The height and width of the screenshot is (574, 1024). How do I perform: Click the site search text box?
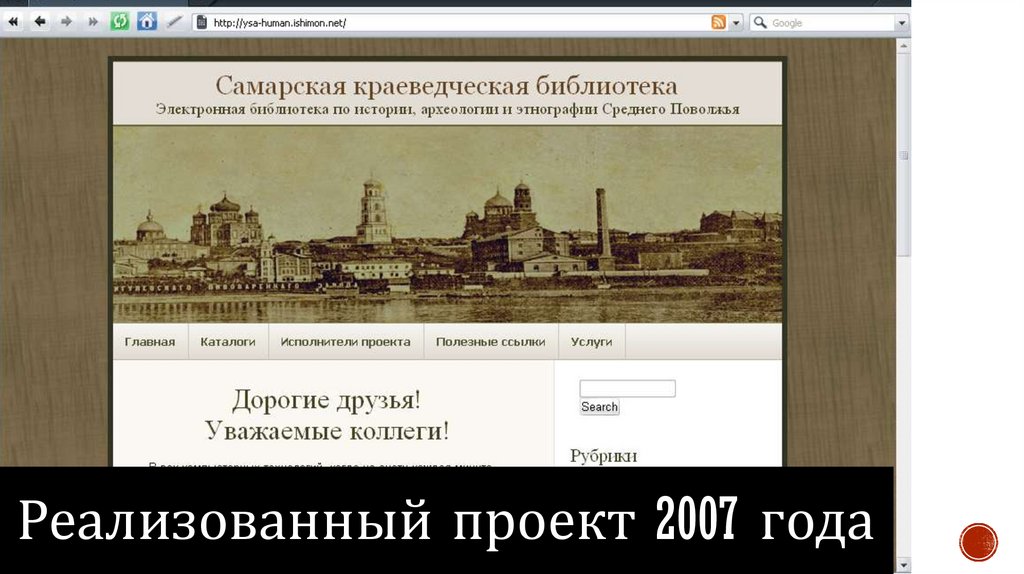click(628, 389)
